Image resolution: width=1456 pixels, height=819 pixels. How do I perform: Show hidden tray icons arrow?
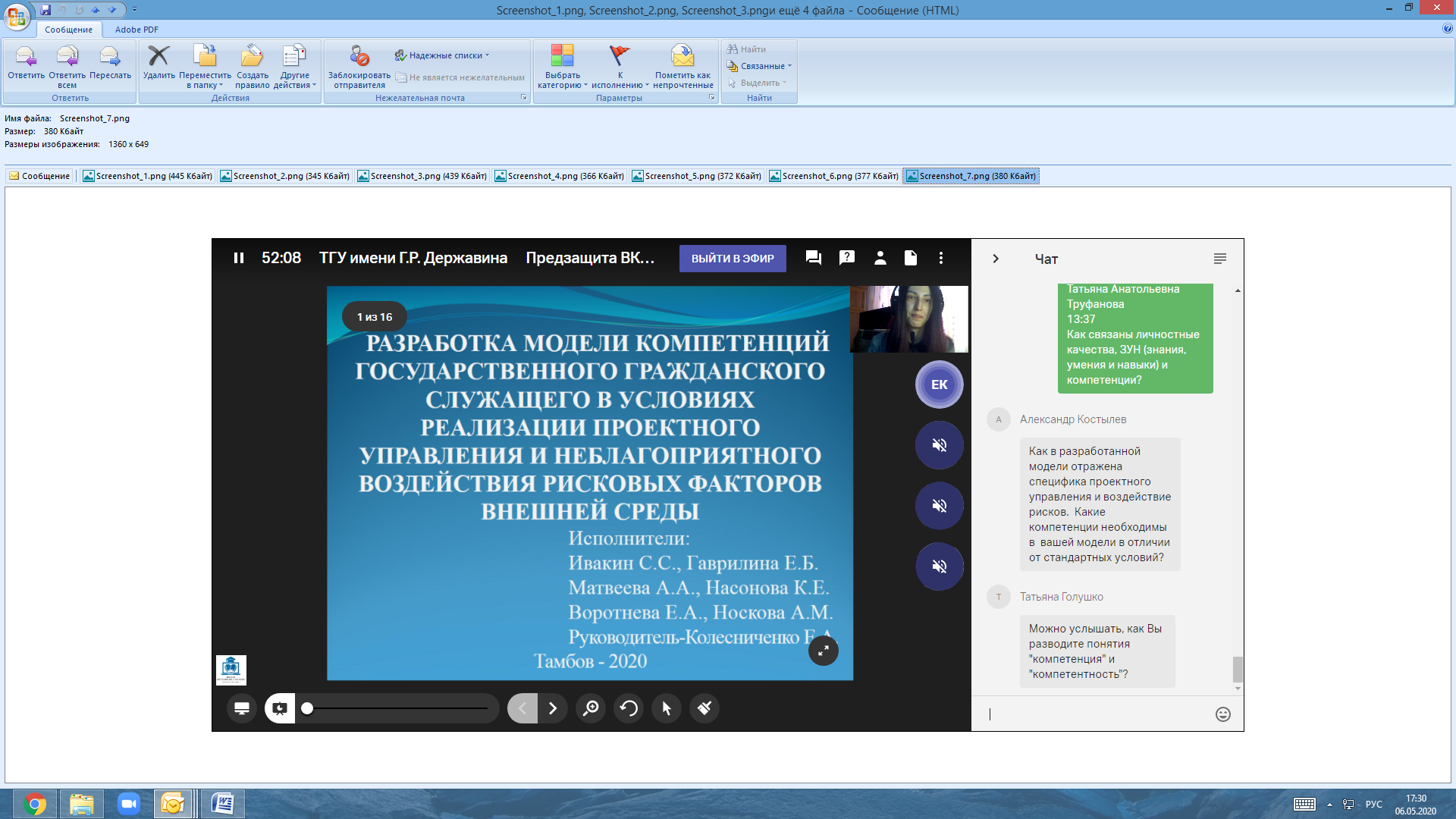1329,805
